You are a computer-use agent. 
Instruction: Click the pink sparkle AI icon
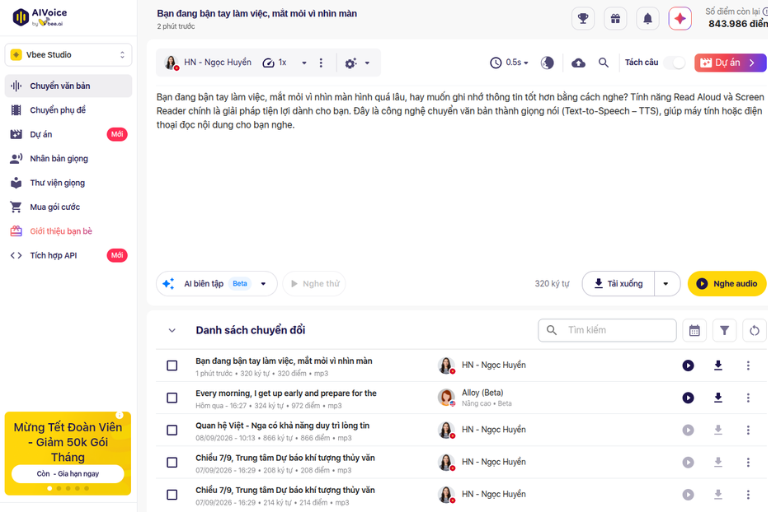[x=680, y=19]
